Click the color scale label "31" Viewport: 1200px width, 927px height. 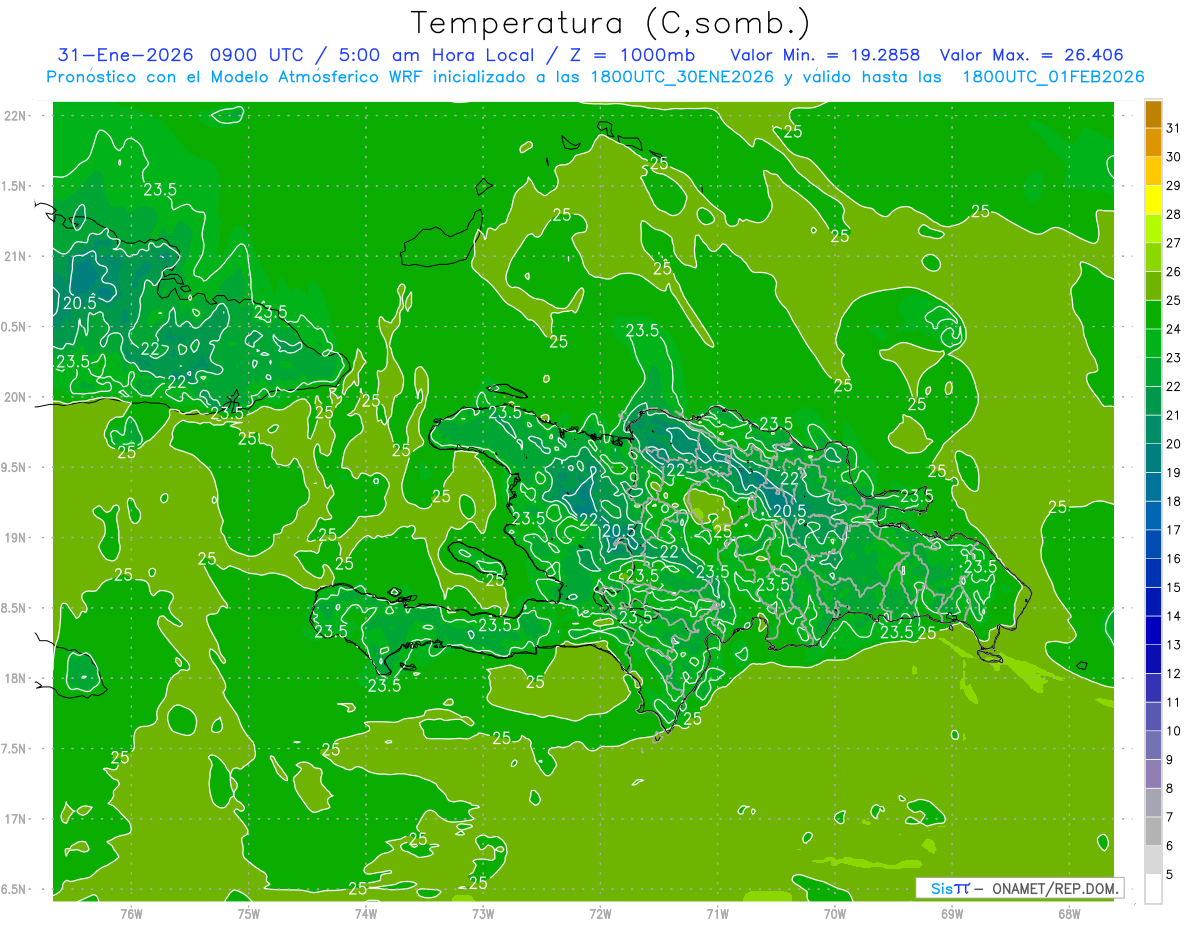[x=1173, y=128]
